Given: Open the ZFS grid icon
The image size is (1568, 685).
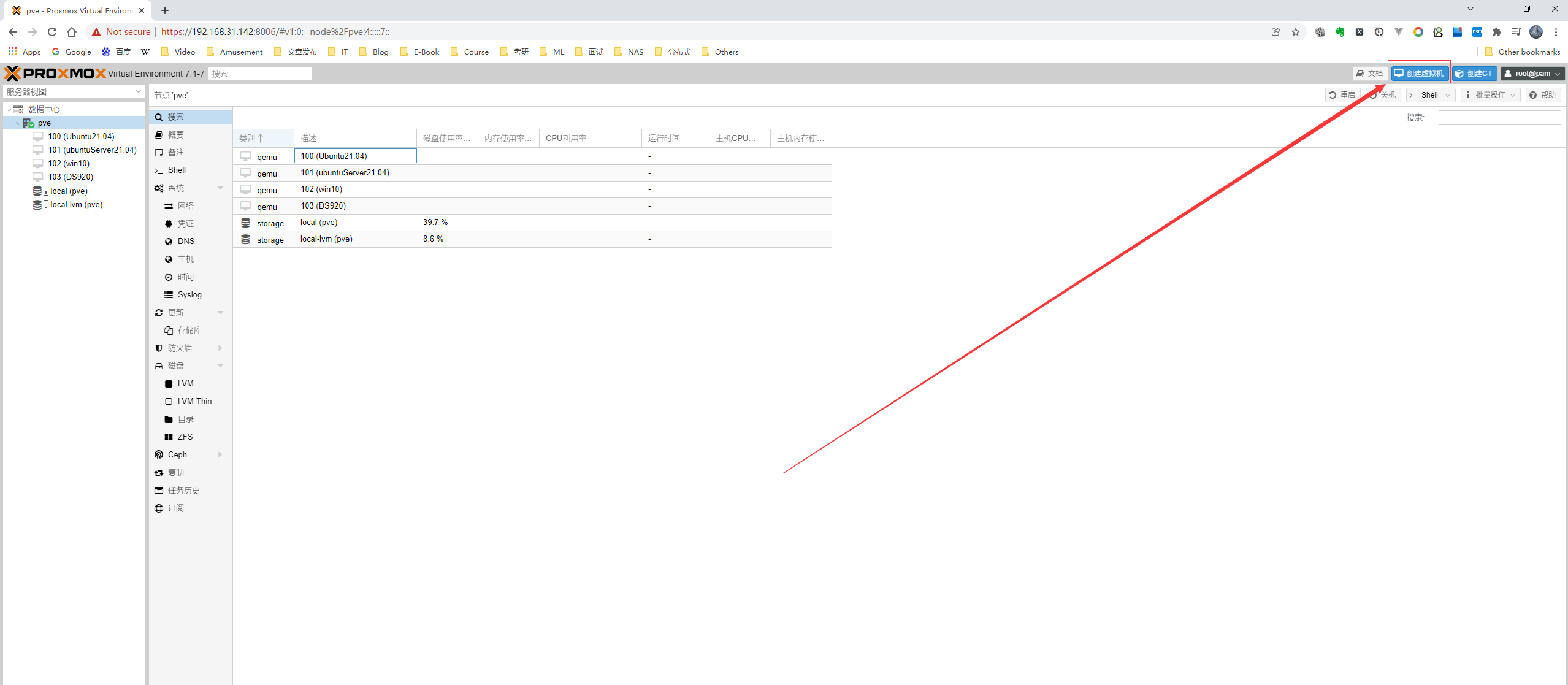Looking at the screenshot, I should 169,437.
